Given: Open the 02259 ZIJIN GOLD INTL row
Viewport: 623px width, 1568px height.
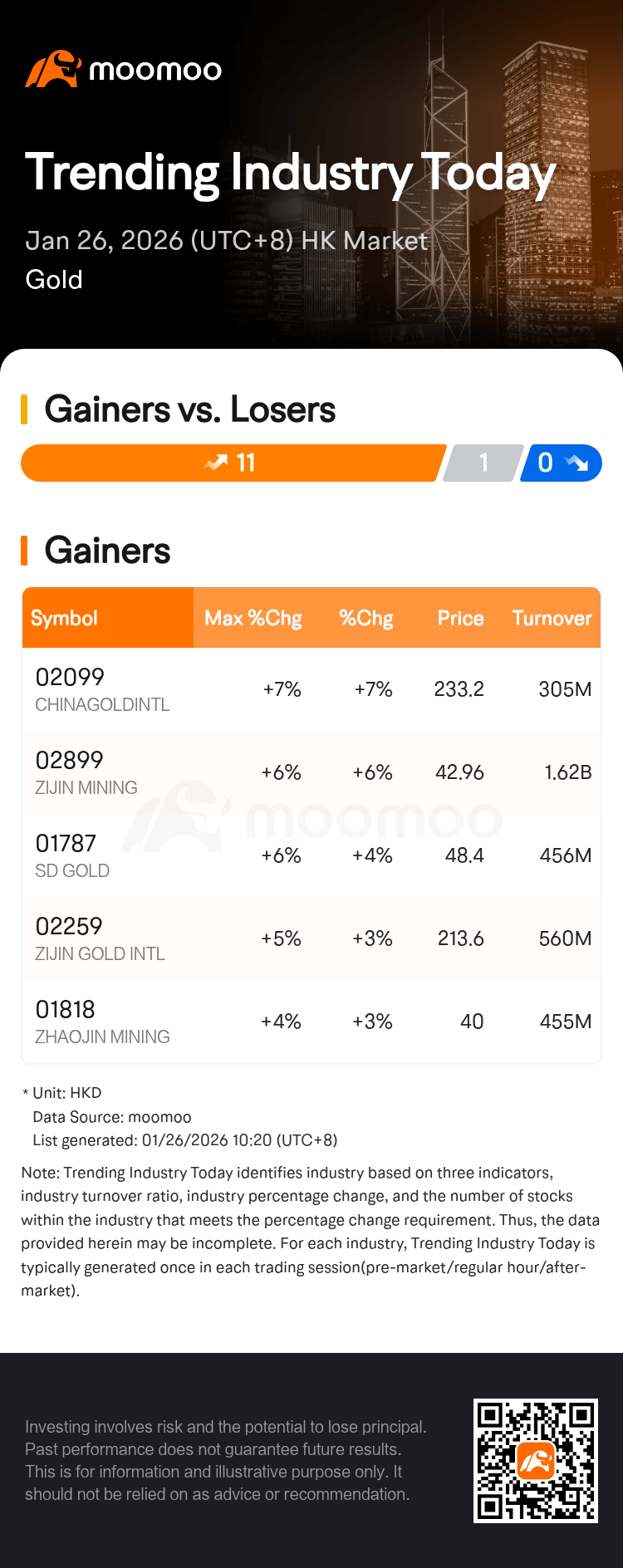Looking at the screenshot, I should tap(311, 938).
